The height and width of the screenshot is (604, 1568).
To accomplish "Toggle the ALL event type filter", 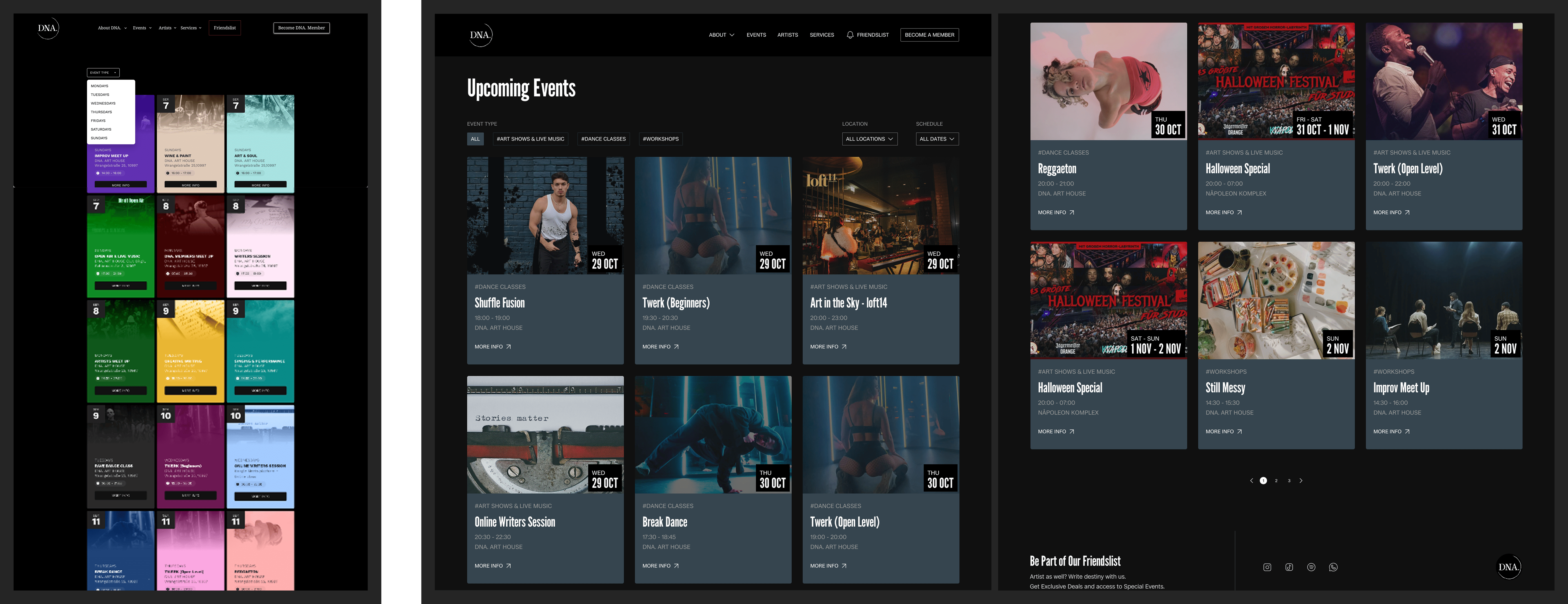I will [x=475, y=139].
